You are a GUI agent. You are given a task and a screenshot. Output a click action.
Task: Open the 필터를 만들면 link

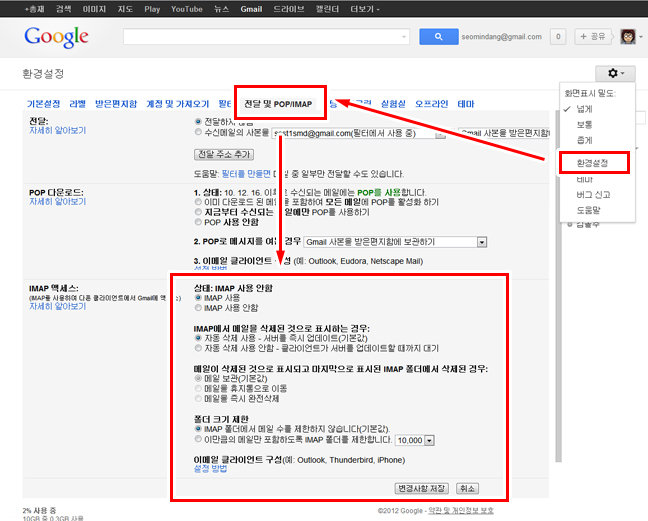pos(246,174)
